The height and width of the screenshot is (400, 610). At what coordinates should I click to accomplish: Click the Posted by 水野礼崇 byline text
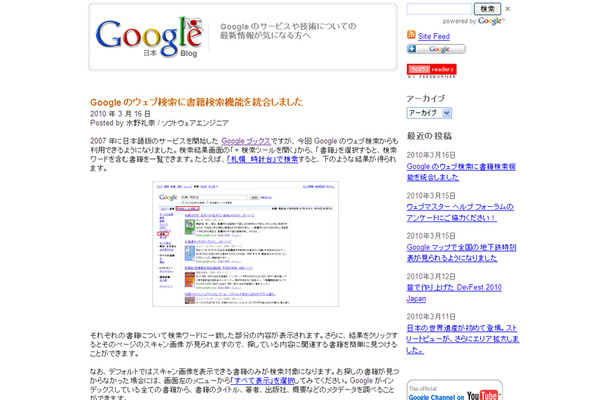tap(159, 123)
